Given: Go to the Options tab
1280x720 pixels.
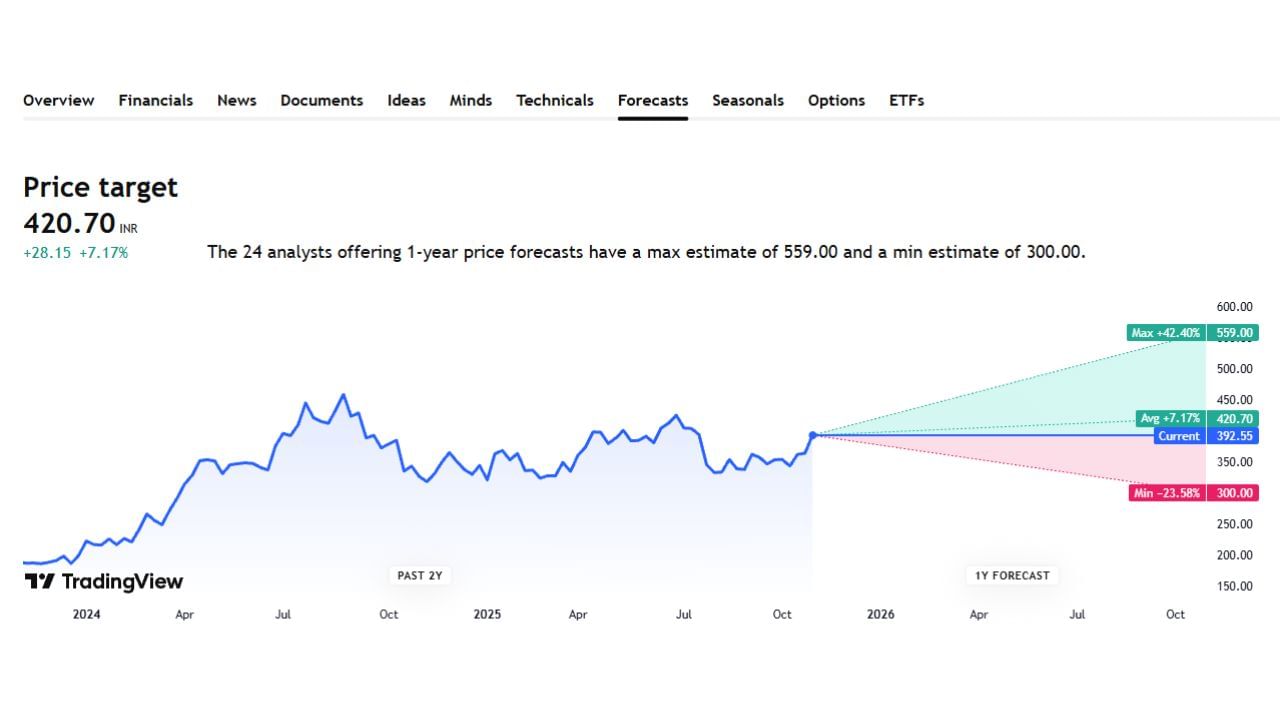Looking at the screenshot, I should click(836, 100).
